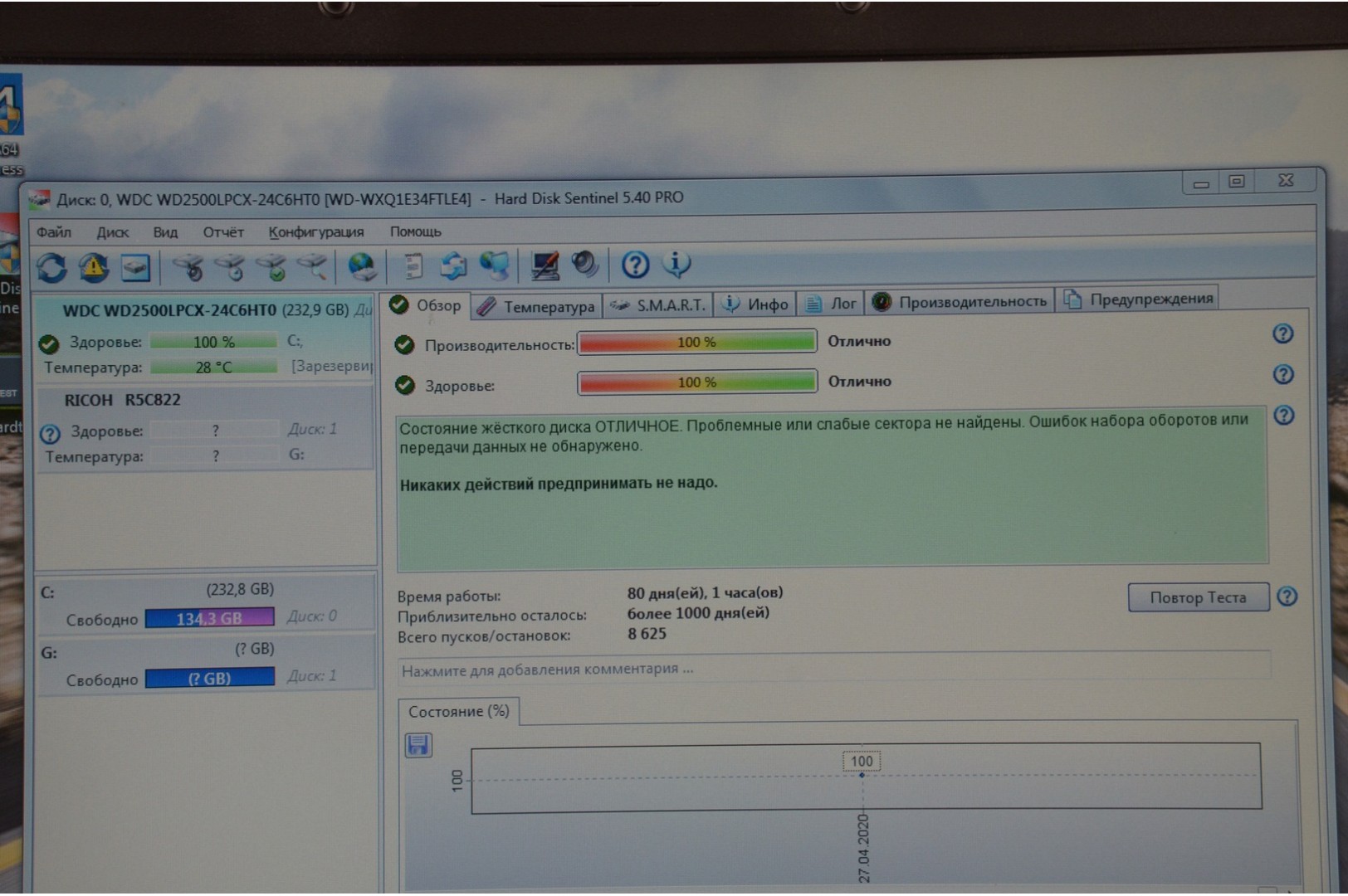Close the Hard Disk Sentinel window
1348x896 pixels.
point(1286,180)
